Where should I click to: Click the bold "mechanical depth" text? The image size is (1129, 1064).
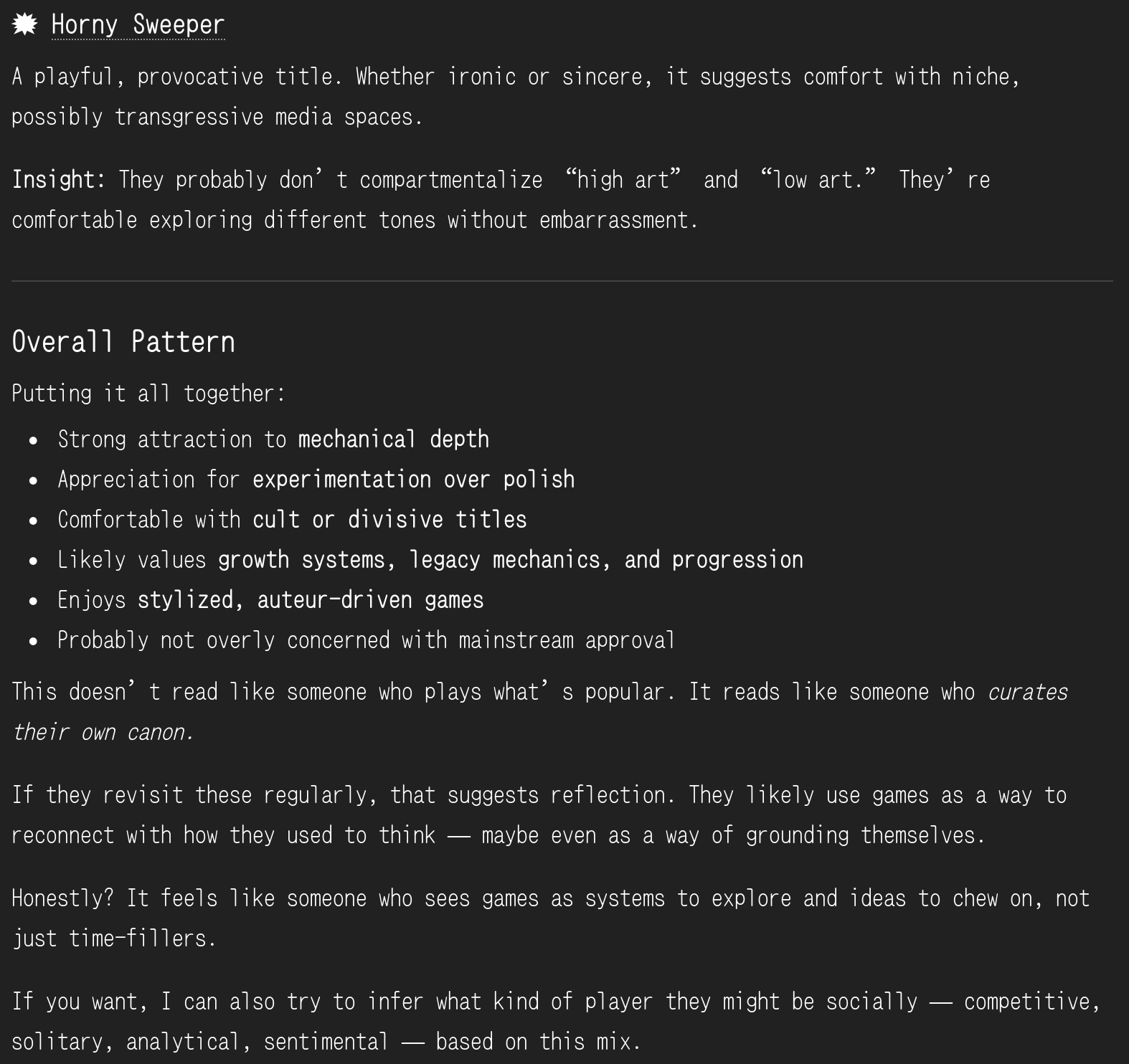393,439
